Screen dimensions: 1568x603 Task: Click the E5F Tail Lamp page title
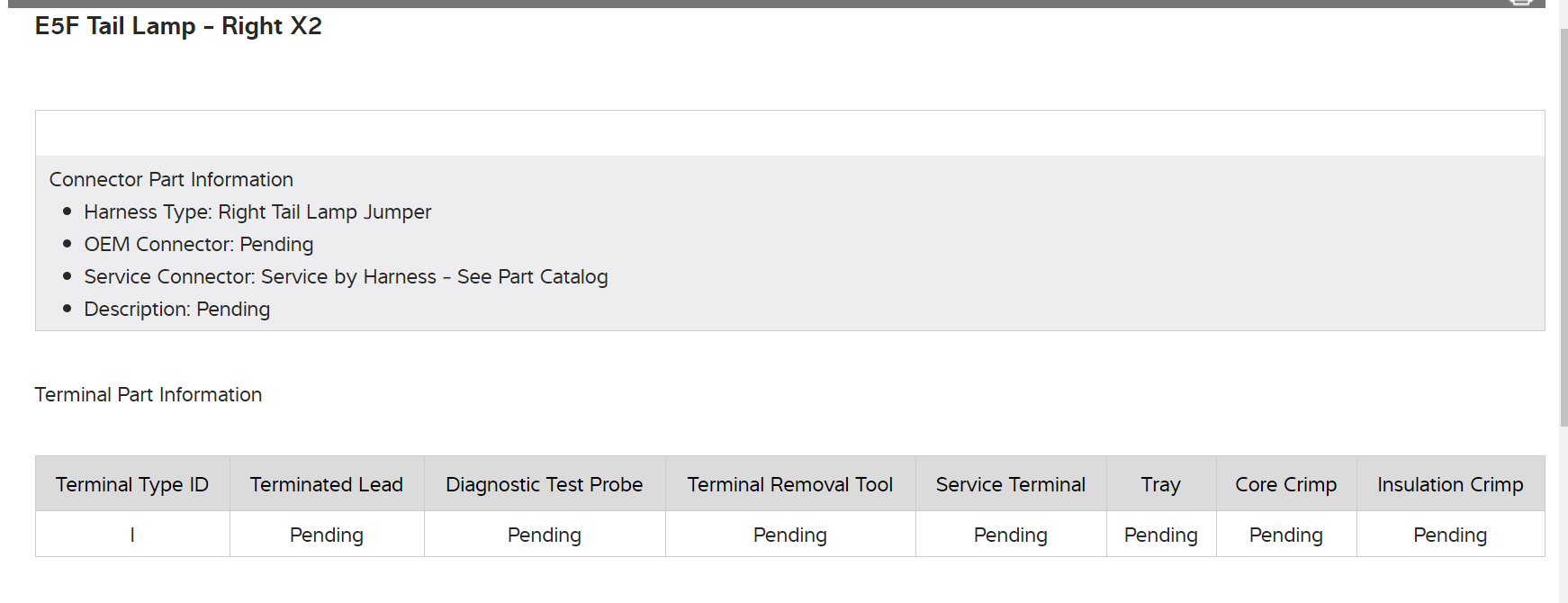tap(178, 26)
